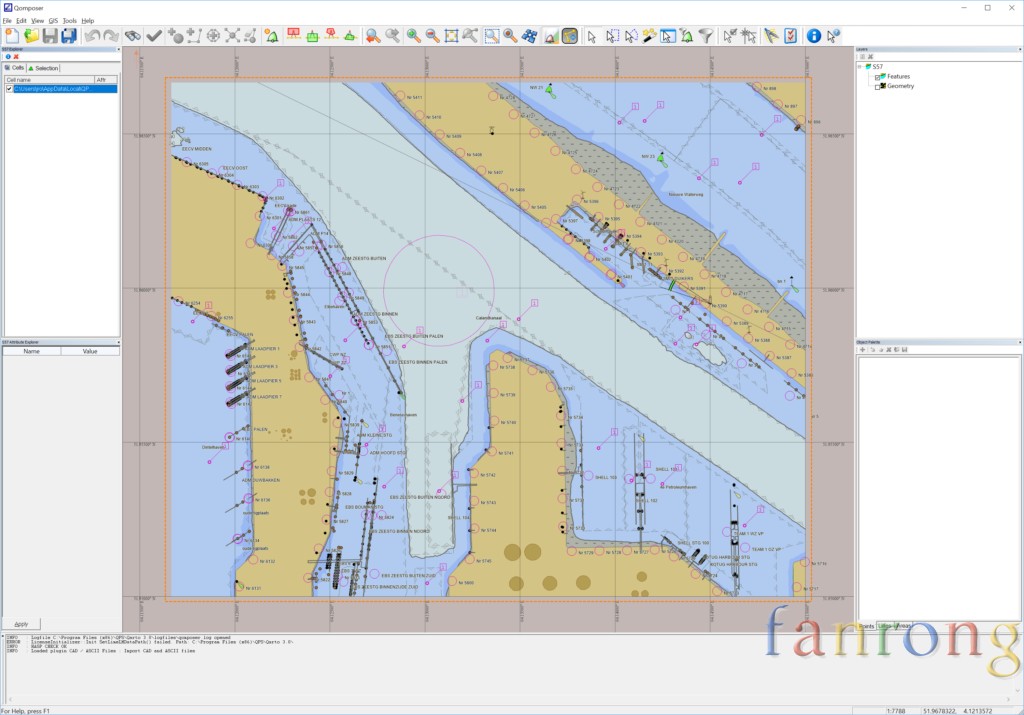Click the checkmark validate icon
1024x715 pixels.
click(154, 36)
